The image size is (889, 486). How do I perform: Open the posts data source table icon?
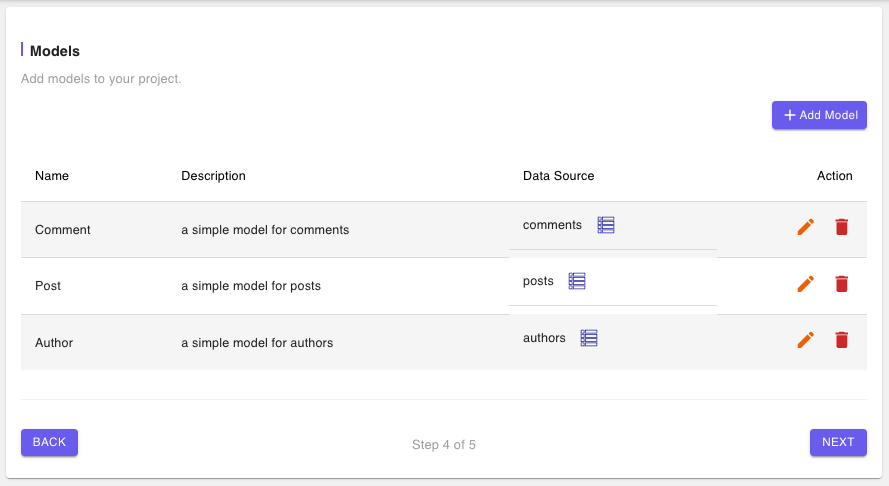[577, 281]
